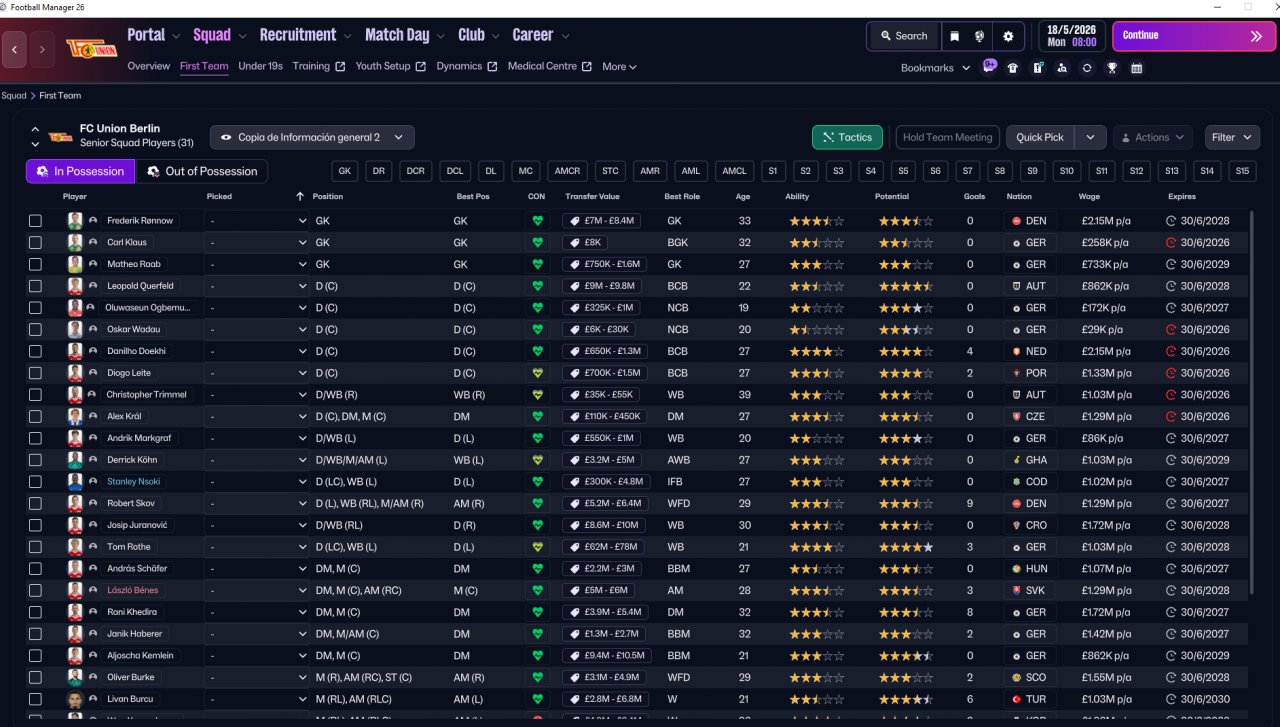
Task: Click the Tactics button
Action: pos(846,137)
